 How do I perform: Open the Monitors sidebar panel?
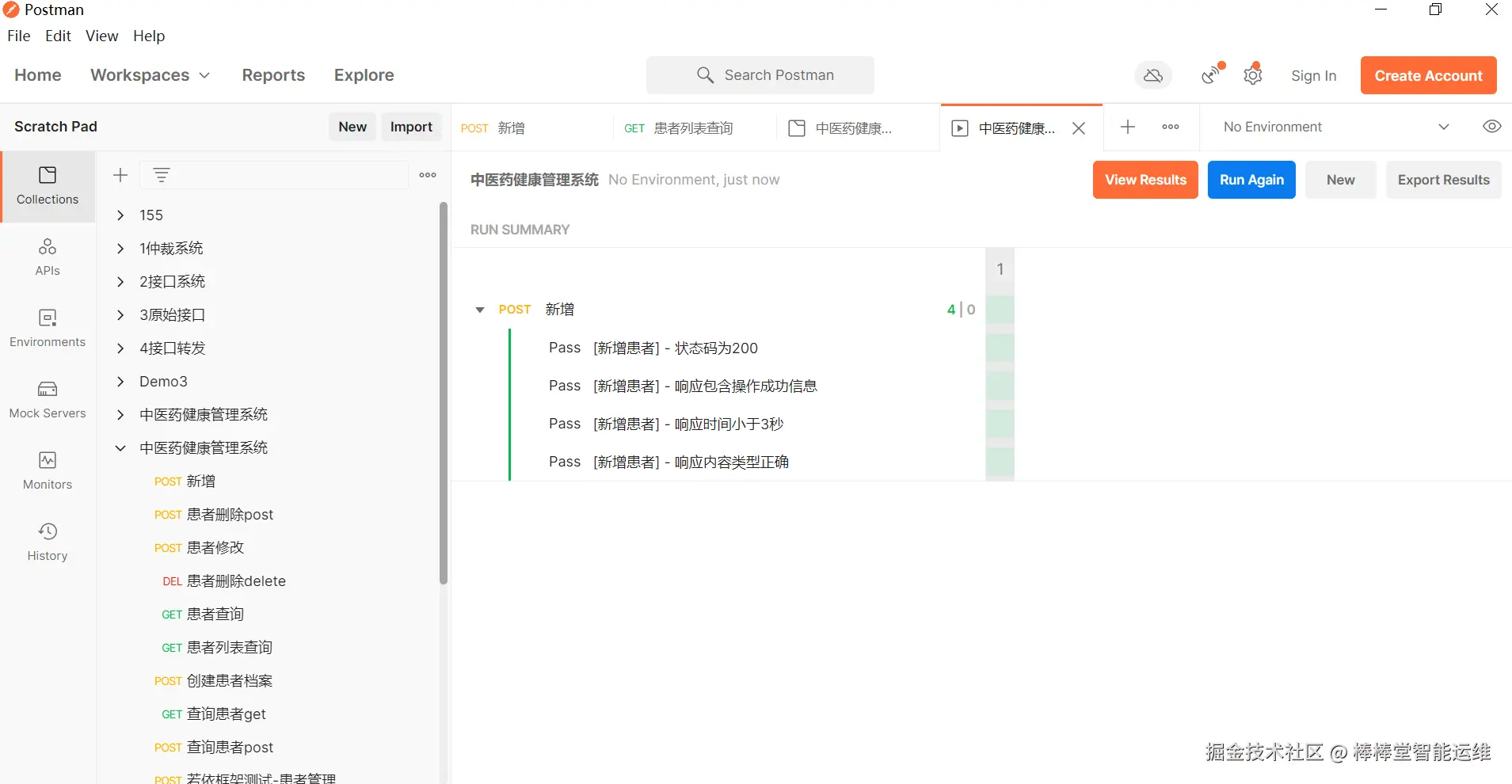coord(48,471)
